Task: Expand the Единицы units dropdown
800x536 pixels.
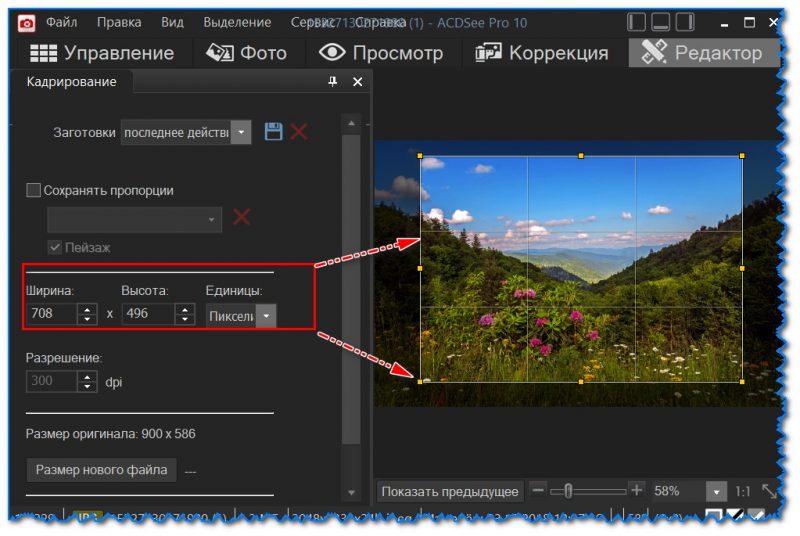Action: (x=266, y=315)
